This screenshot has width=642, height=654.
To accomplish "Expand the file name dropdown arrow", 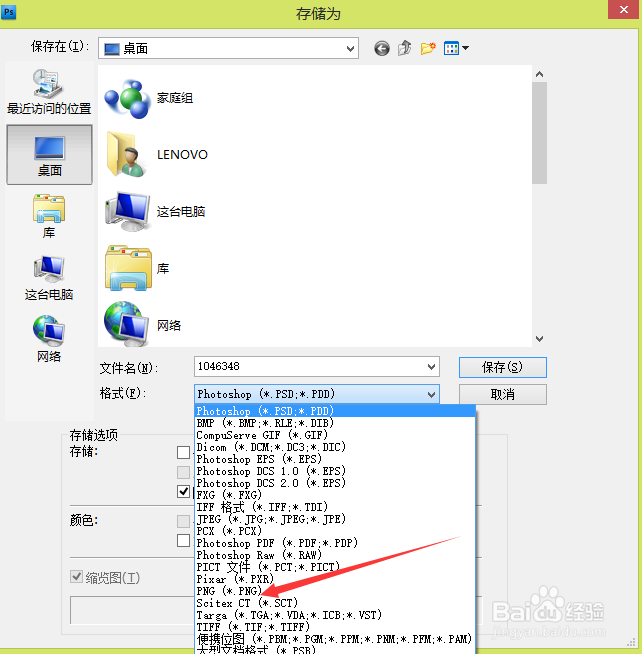I will 431,367.
